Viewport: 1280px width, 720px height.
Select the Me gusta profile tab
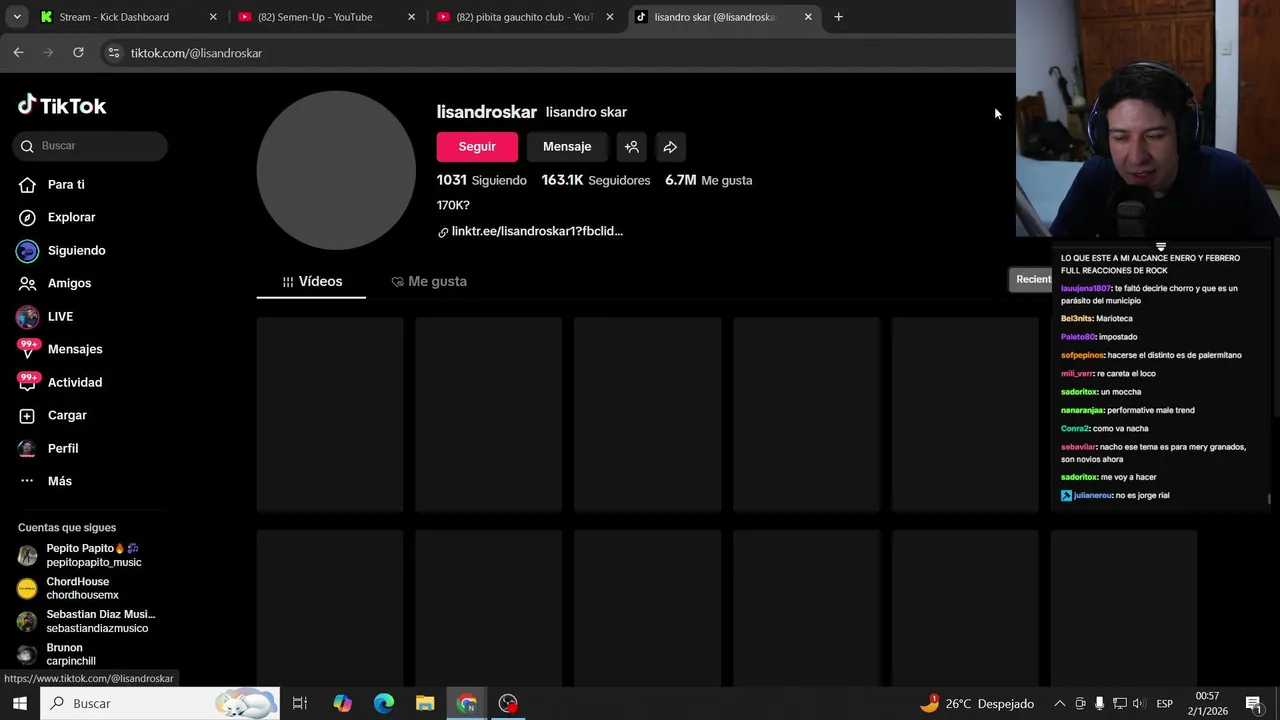click(x=429, y=282)
